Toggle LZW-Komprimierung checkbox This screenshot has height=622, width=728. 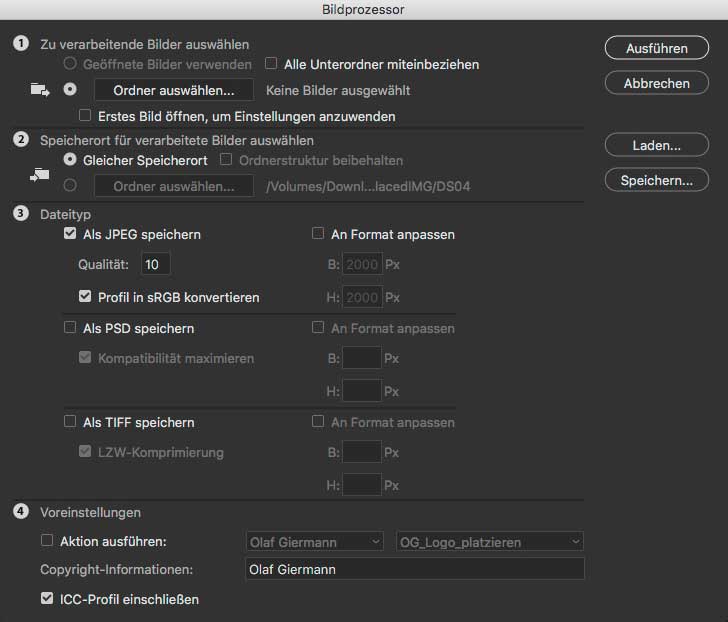pos(85,451)
